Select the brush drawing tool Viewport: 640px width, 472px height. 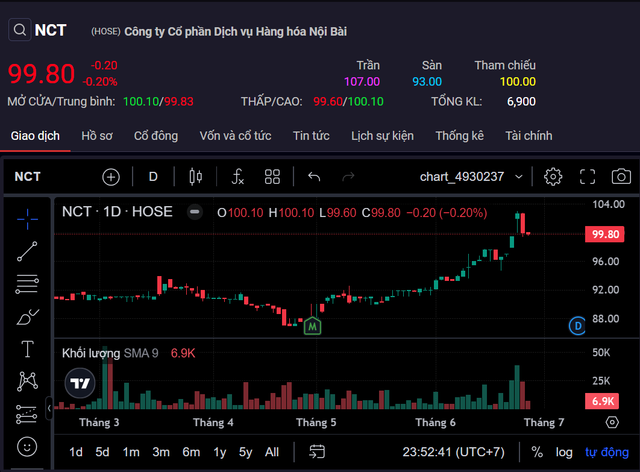tap(27, 317)
